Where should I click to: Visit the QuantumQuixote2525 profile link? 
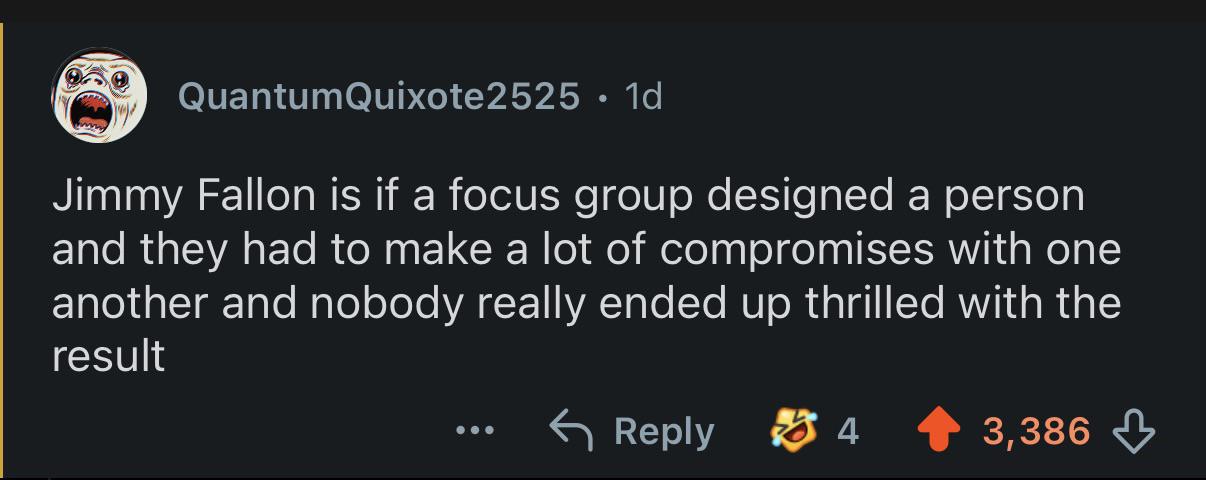tap(379, 96)
